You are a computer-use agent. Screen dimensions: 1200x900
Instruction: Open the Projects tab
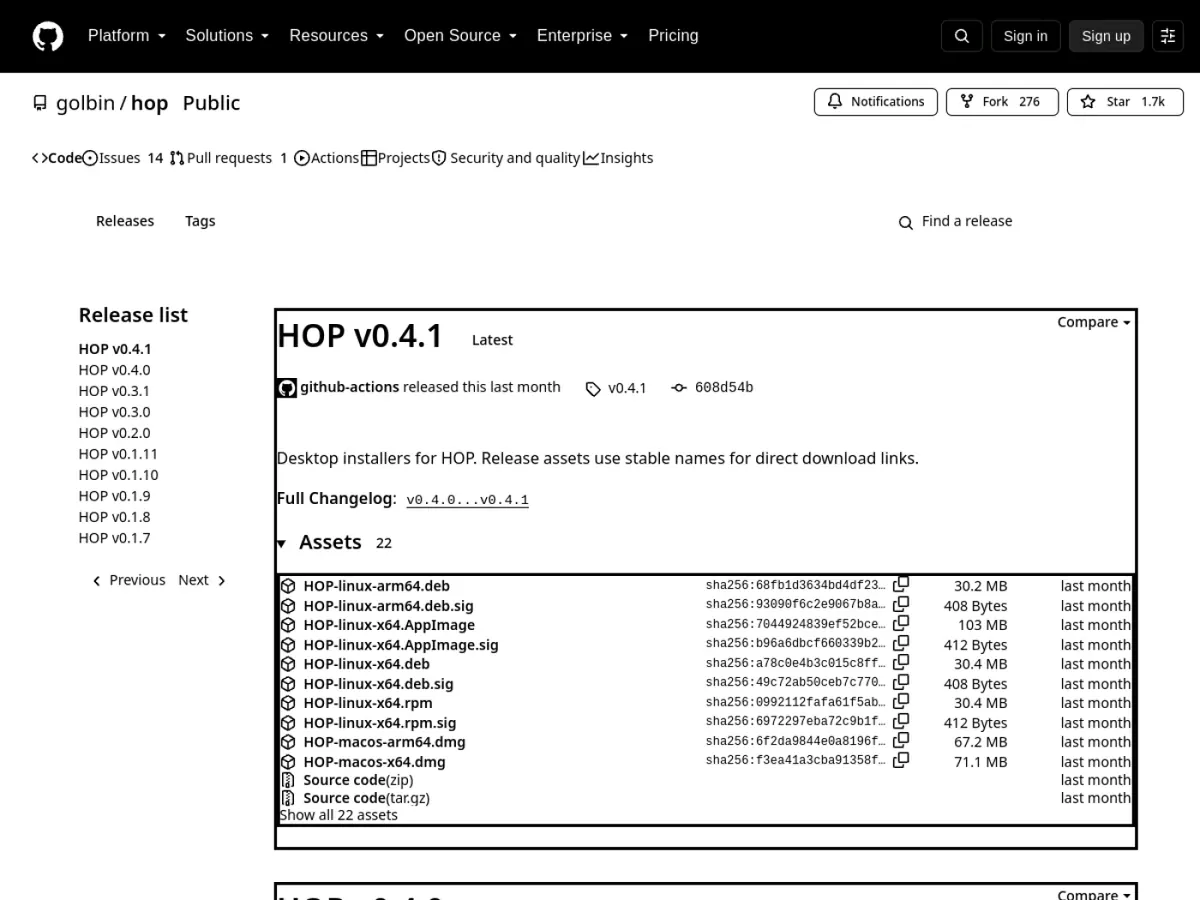point(396,158)
